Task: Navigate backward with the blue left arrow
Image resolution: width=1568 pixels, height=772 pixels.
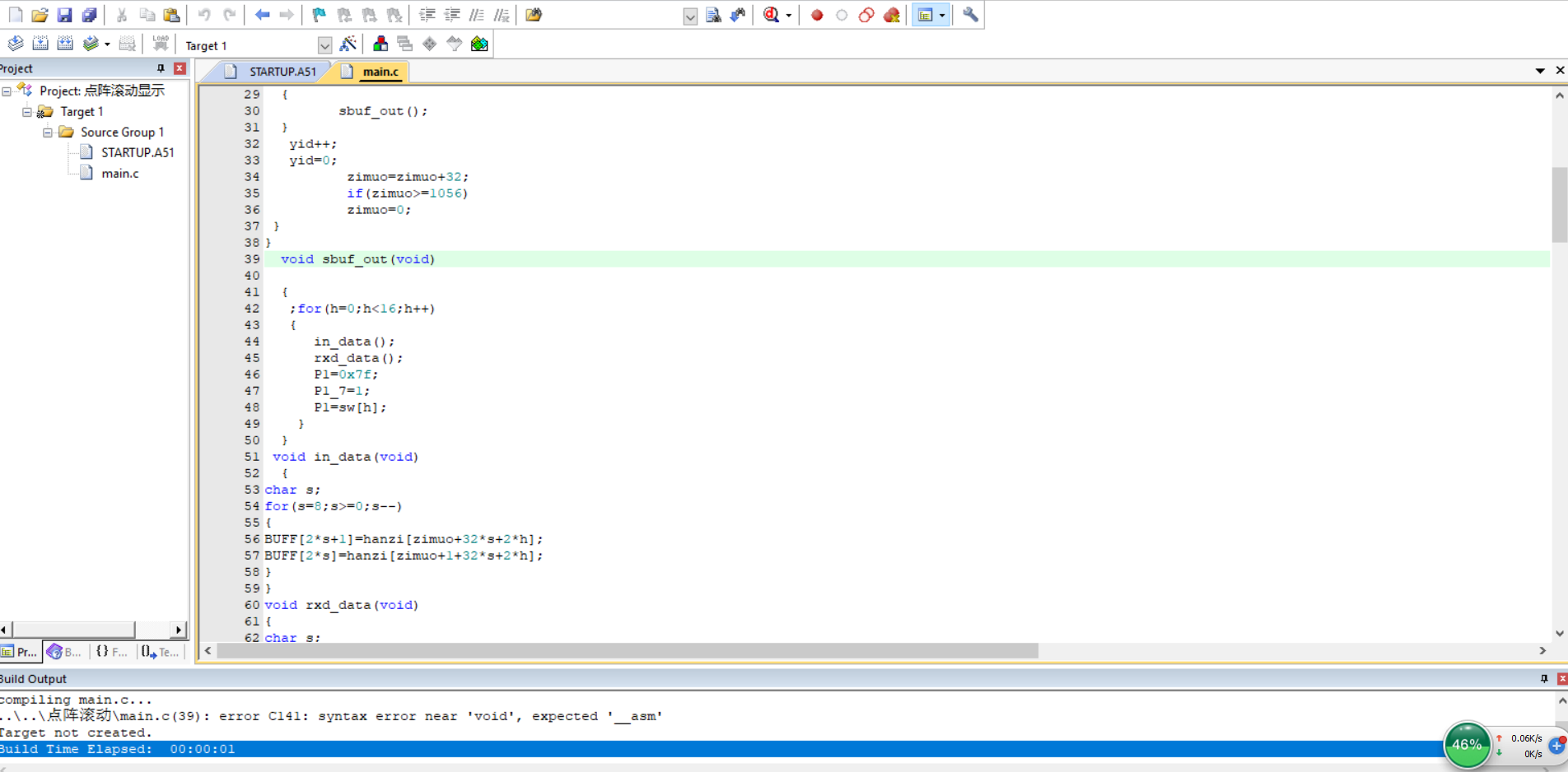Action: pyautogui.click(x=262, y=15)
